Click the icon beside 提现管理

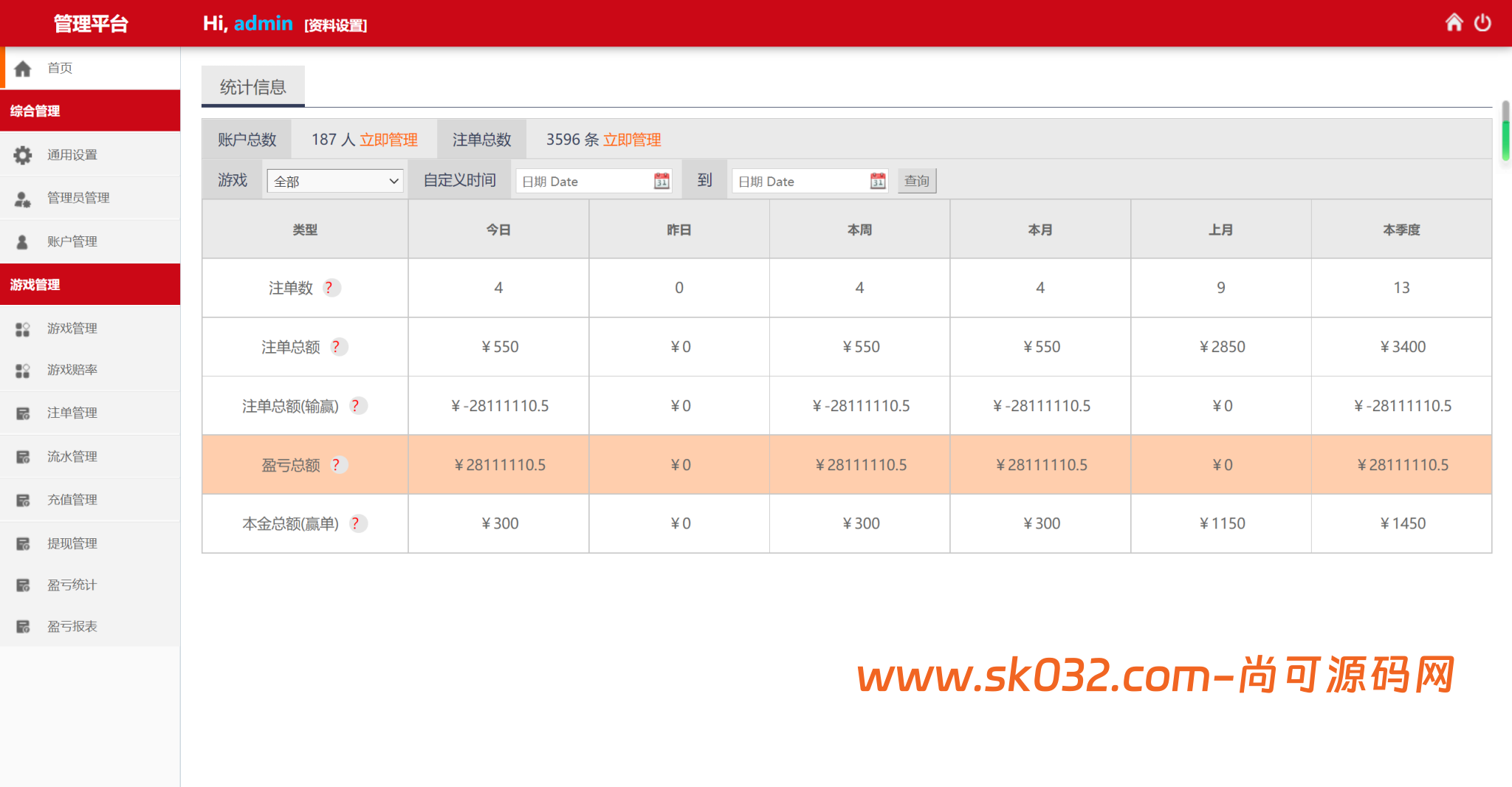(23, 544)
